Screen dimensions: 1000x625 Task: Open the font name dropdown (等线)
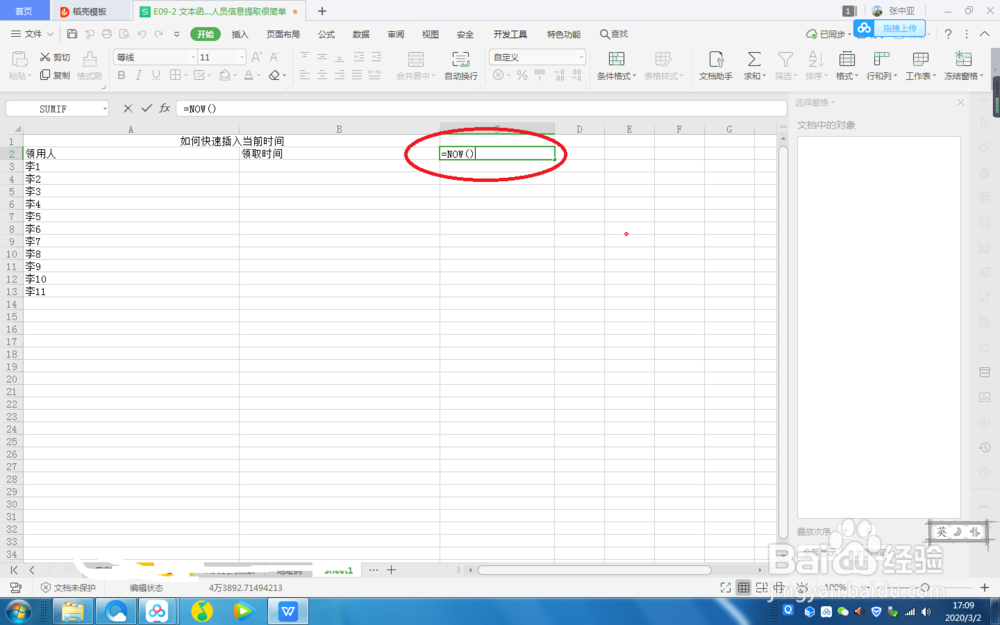(x=193, y=57)
